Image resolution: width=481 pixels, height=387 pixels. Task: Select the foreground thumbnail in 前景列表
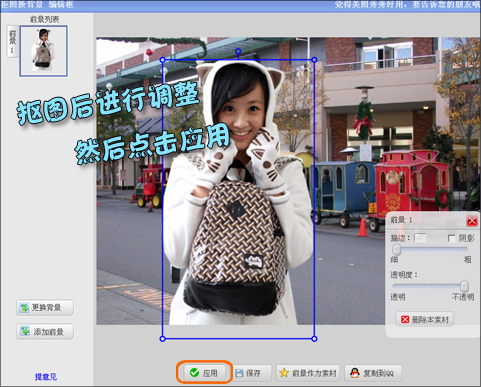[44, 51]
